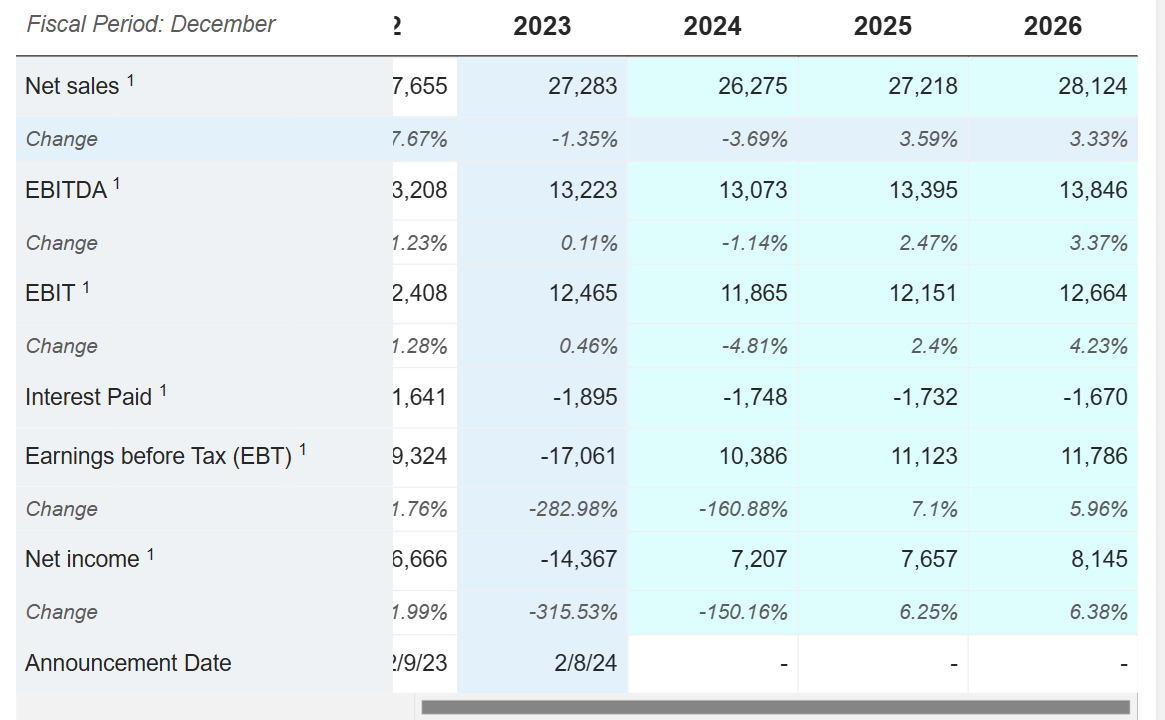This screenshot has height=720, width=1165.
Task: Click the Fiscal Period: December label
Action: coord(151,24)
